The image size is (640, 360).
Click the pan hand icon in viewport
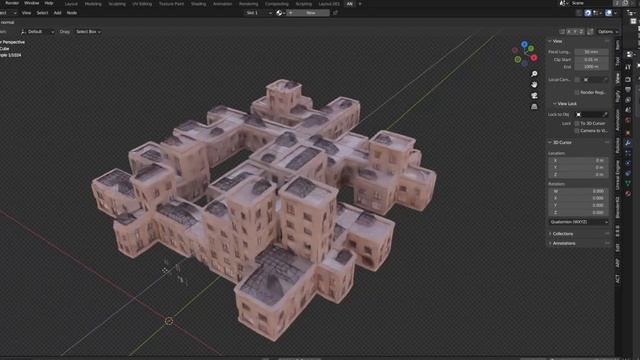[x=534, y=85]
